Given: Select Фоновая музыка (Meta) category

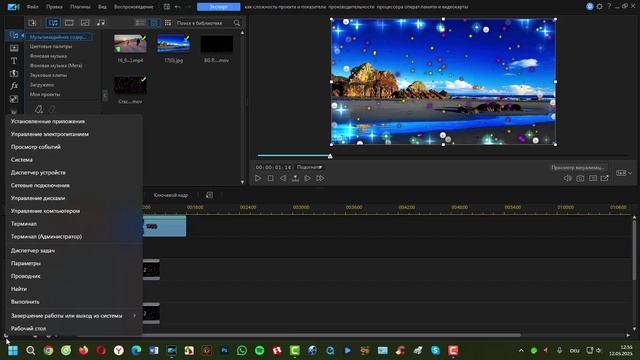Looking at the screenshot, I should (56, 65).
